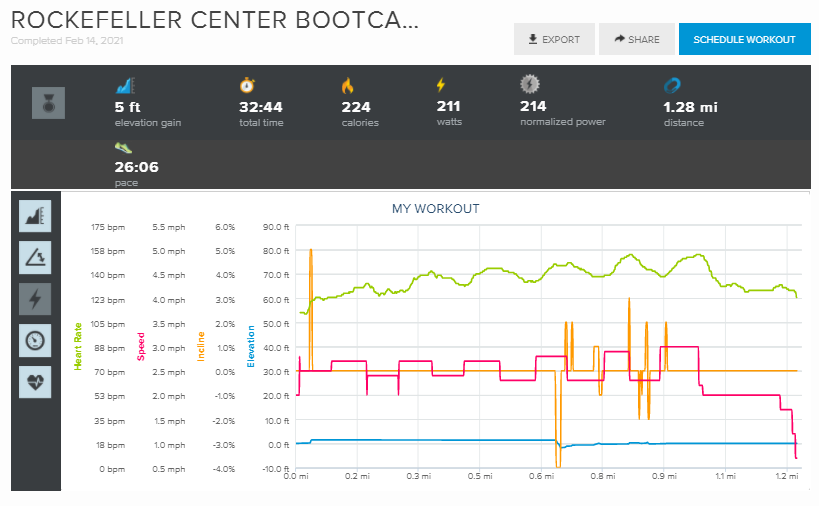Screen dimensions: 819x506
Task: Toggle the elevation chart series icon
Action: click(x=35, y=216)
